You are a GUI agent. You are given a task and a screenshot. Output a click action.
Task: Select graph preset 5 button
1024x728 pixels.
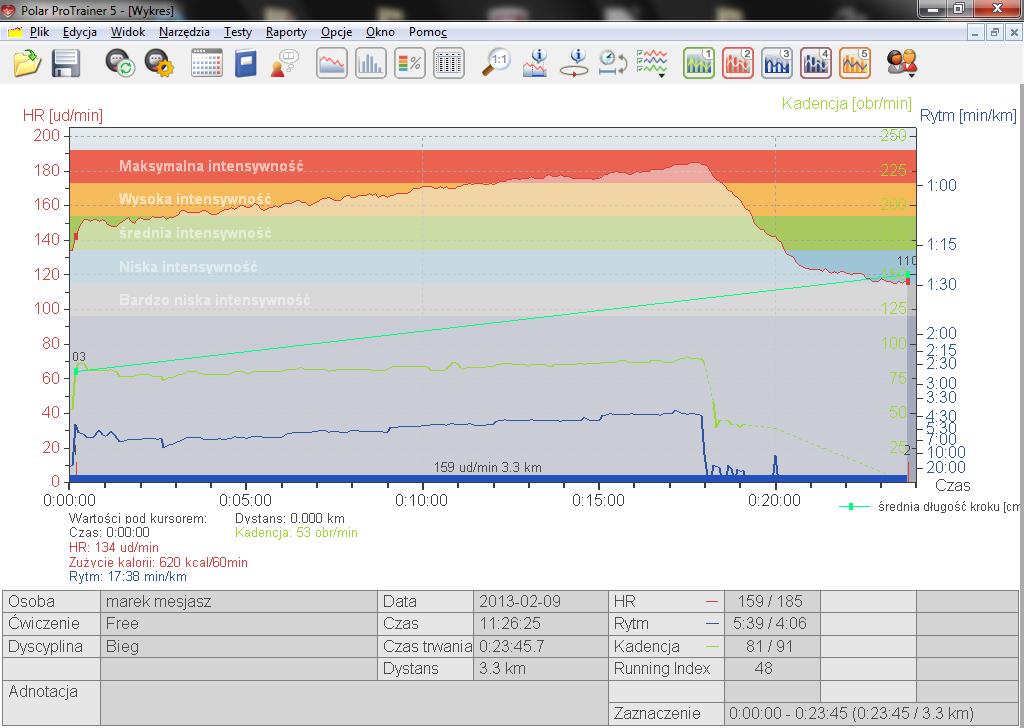click(855, 63)
